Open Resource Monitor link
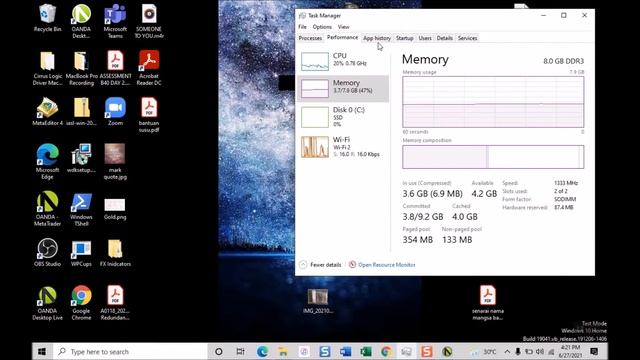The image size is (640, 360). tap(382, 264)
